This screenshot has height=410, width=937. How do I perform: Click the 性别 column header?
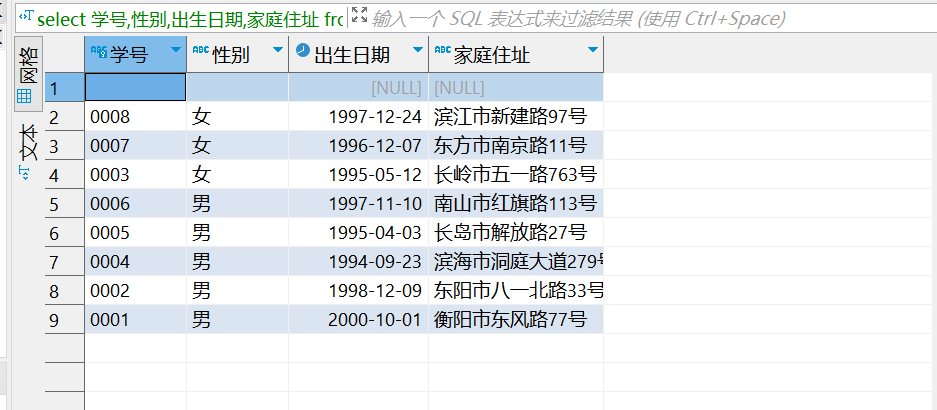tap(238, 55)
